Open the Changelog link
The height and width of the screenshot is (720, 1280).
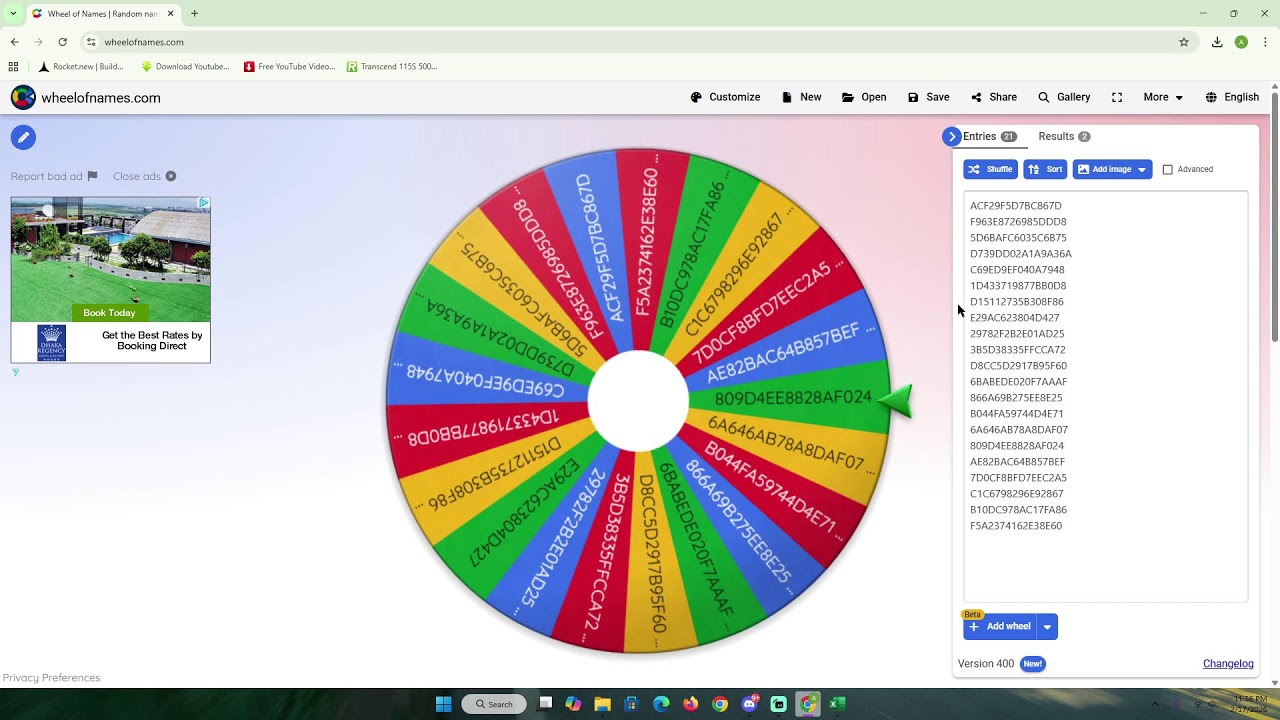point(1228,664)
